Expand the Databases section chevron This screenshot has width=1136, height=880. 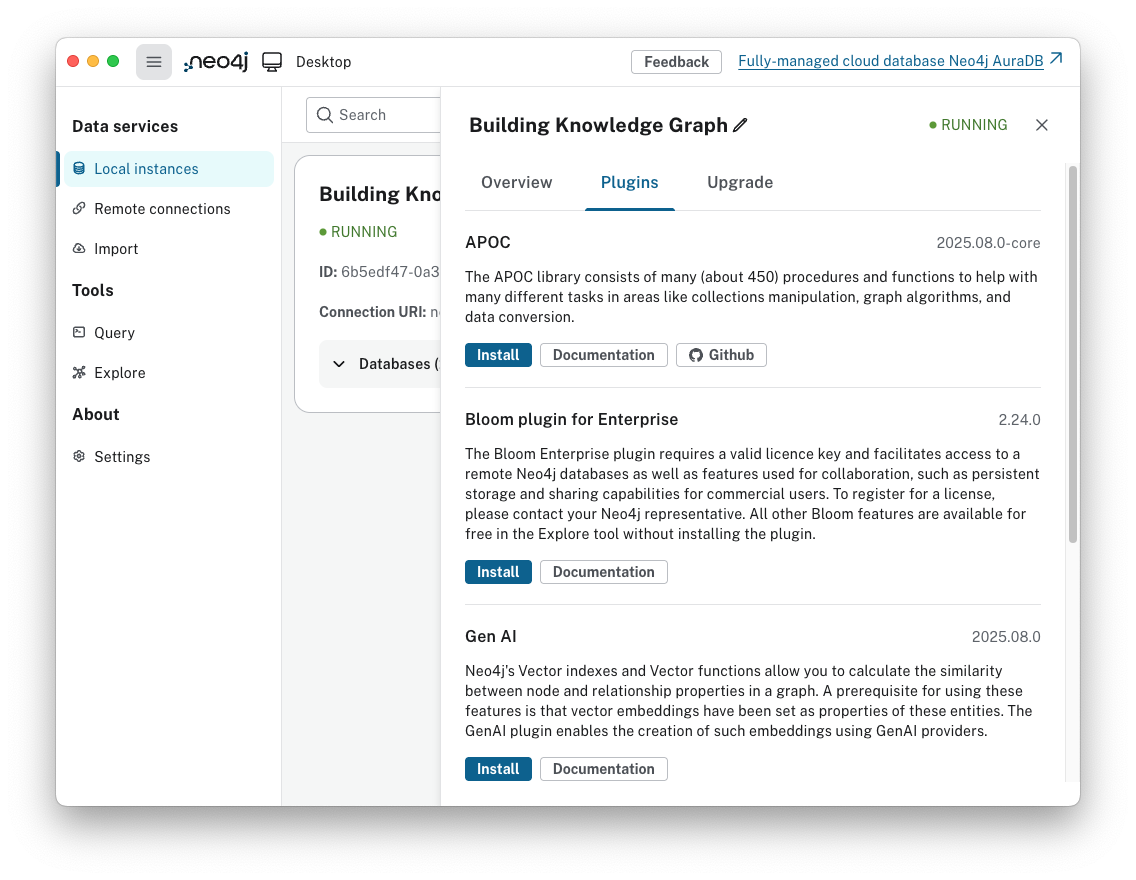click(x=338, y=364)
